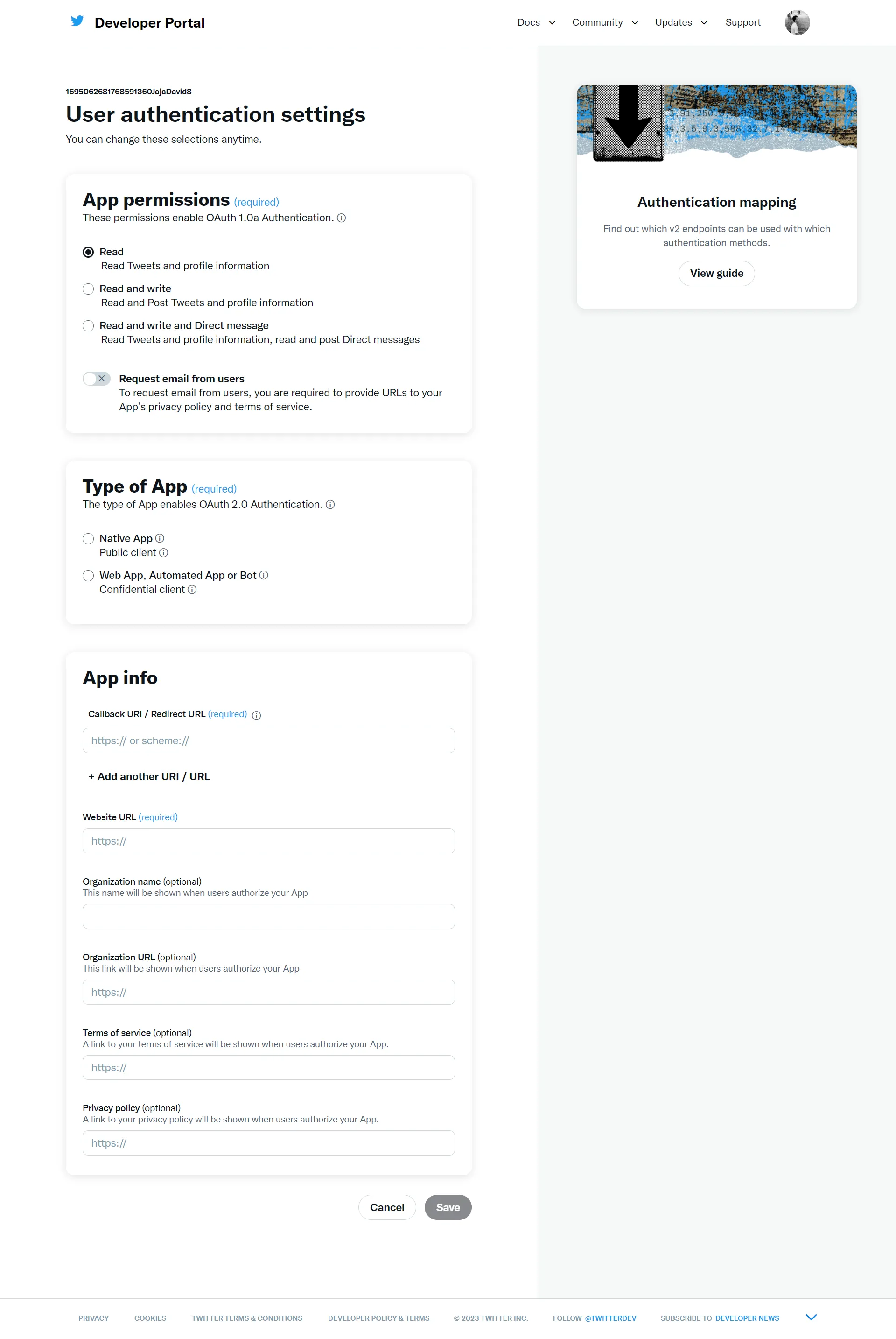Enable Request email from users
896x1339 pixels.
pyautogui.click(x=96, y=379)
